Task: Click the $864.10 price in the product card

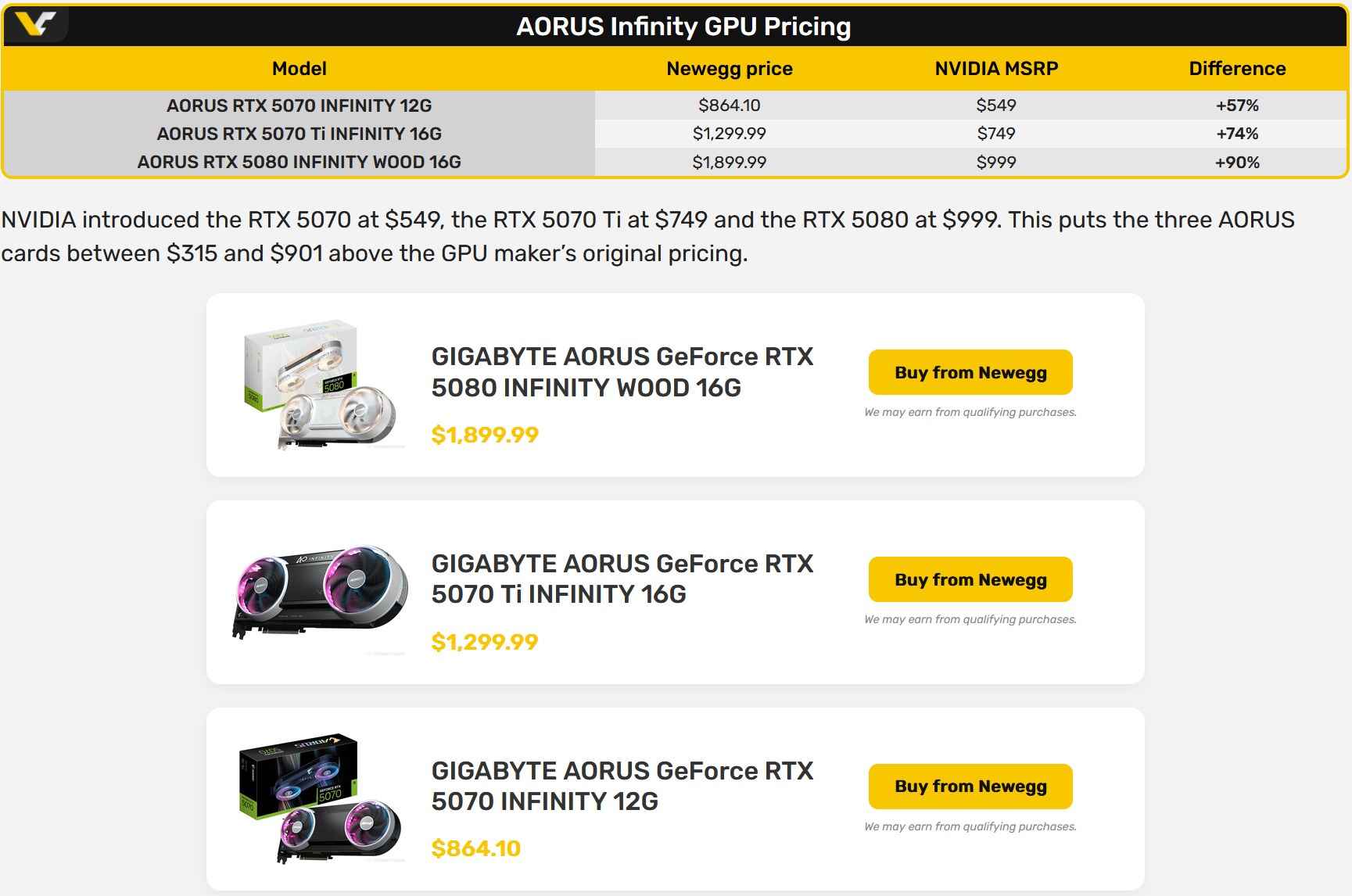Action: [475, 848]
